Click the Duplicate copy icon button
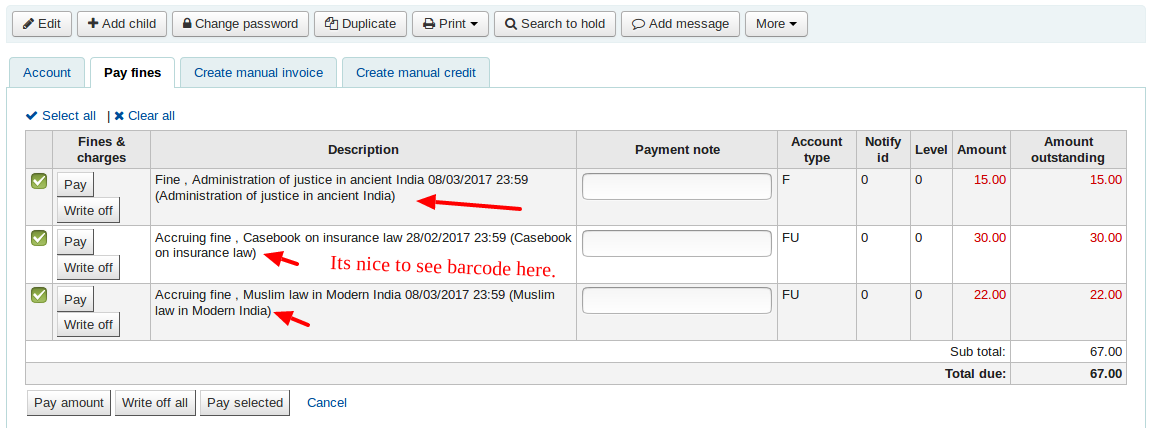The height and width of the screenshot is (428, 1150). pos(331,24)
